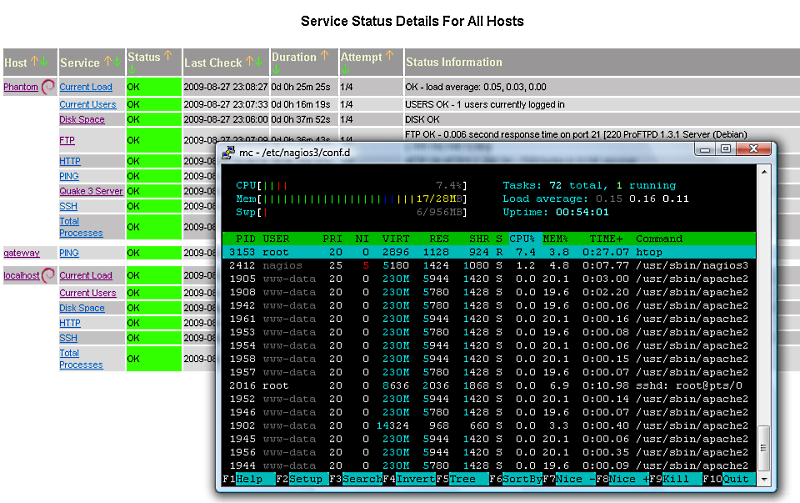Image resolution: width=800 pixels, height=503 pixels.
Task: Close the mc terminal window
Action: (x=754, y=149)
